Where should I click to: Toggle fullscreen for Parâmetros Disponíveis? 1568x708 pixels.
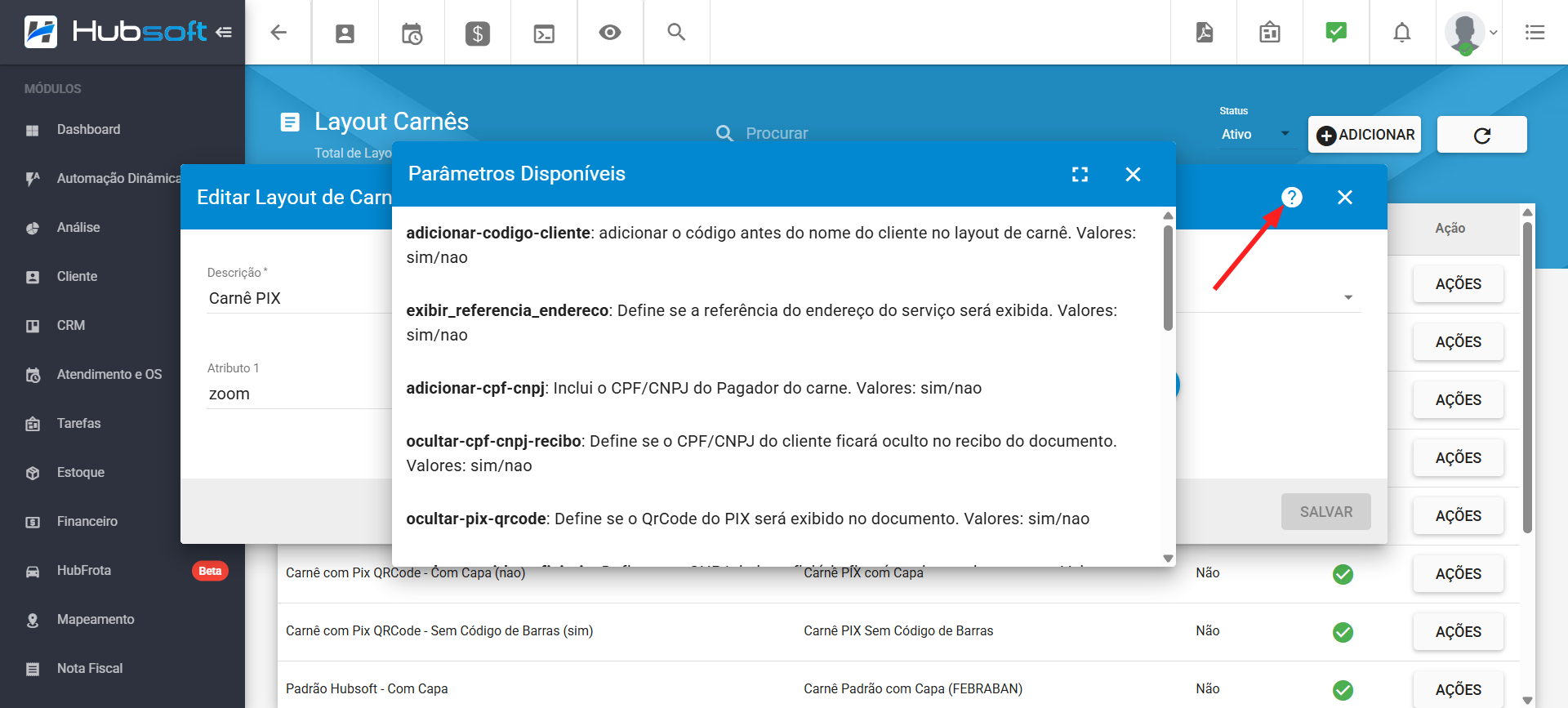pos(1080,174)
